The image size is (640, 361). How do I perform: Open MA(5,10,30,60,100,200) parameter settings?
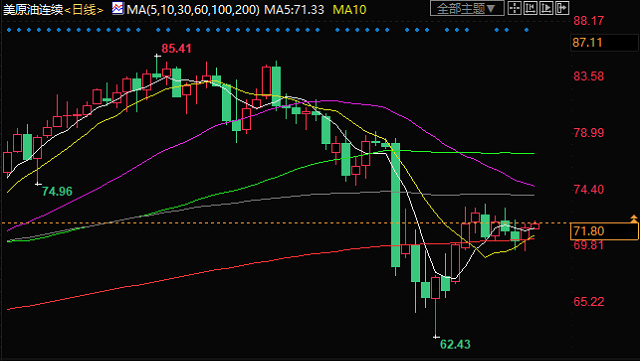(x=193, y=9)
